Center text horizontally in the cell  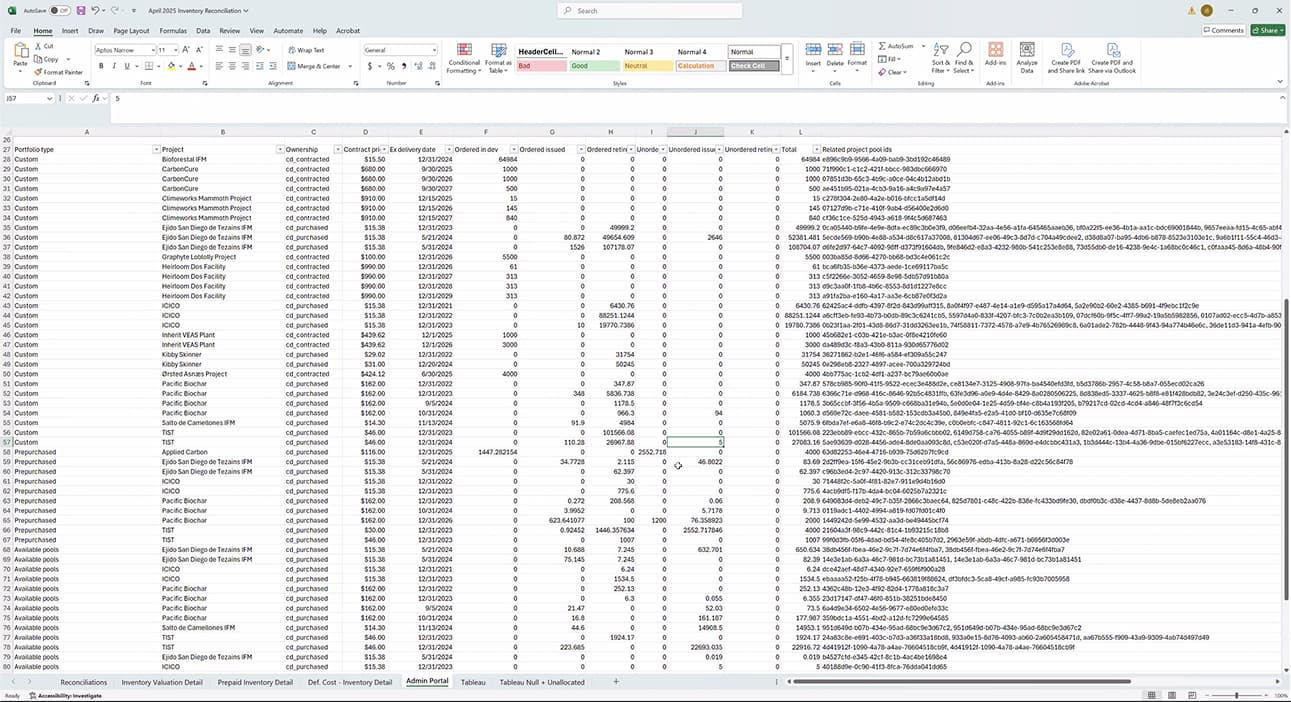(x=233, y=66)
